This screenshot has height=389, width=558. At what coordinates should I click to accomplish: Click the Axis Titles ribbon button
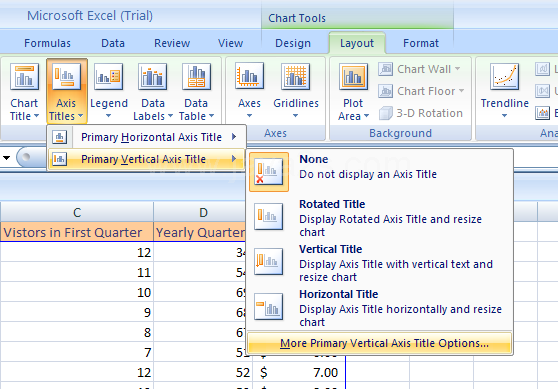67,92
